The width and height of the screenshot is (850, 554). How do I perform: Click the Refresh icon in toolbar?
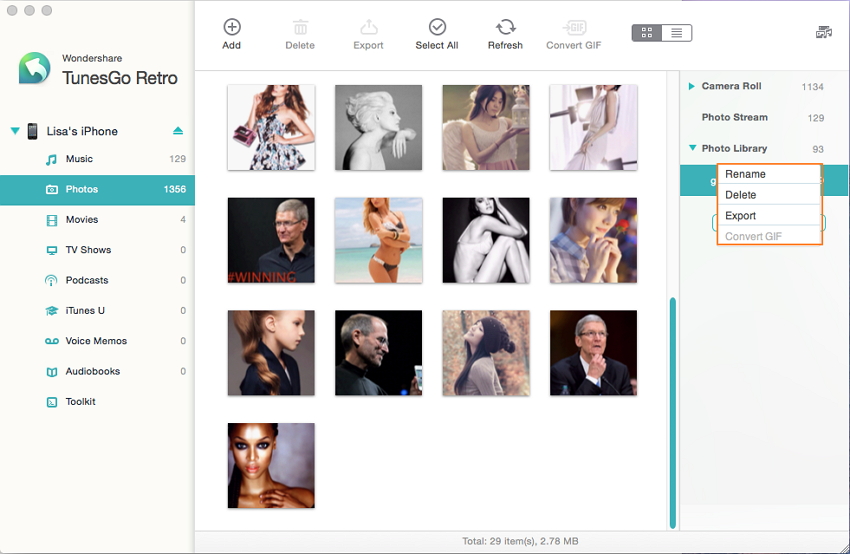505,28
